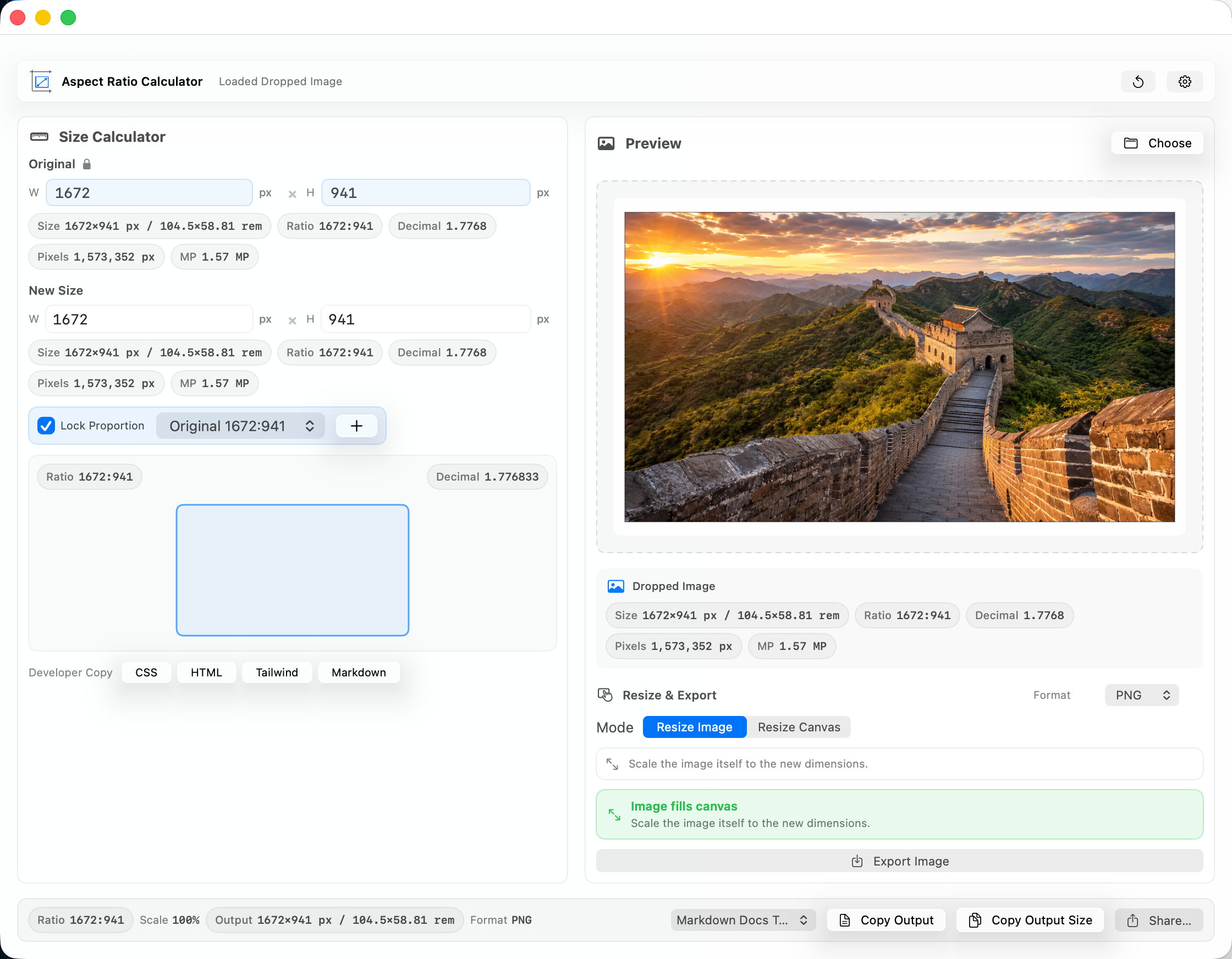Click the New Size Ratio 1672:941 chip
Viewport: 1232px width, 959px height.
pos(330,352)
